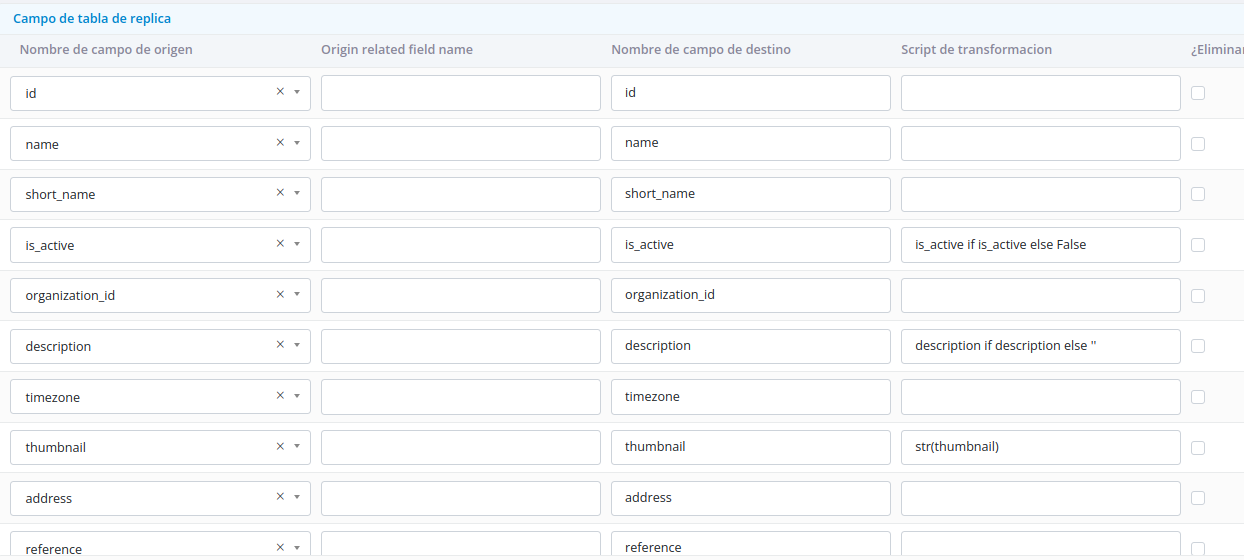
Task: Open the 'description' origin field dropdown arrow
Action: point(297,346)
